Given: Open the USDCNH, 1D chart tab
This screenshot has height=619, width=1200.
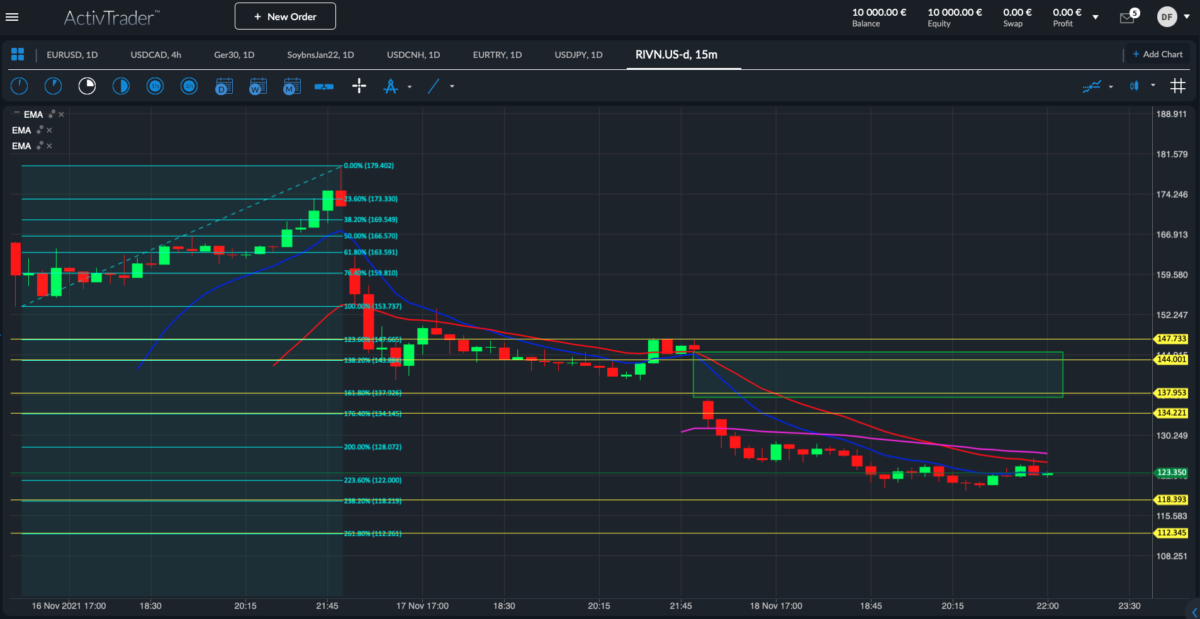Looking at the screenshot, I should pyautogui.click(x=413, y=54).
